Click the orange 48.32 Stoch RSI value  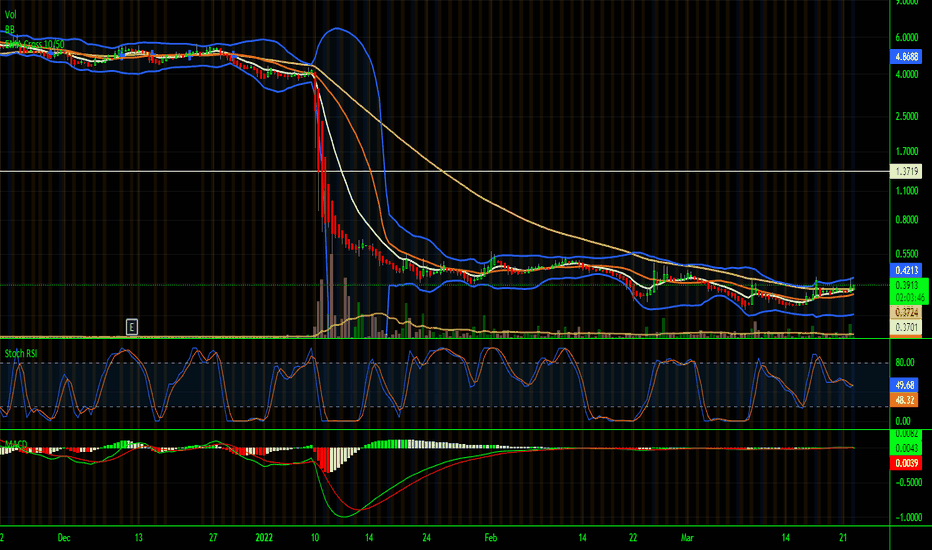[906, 400]
